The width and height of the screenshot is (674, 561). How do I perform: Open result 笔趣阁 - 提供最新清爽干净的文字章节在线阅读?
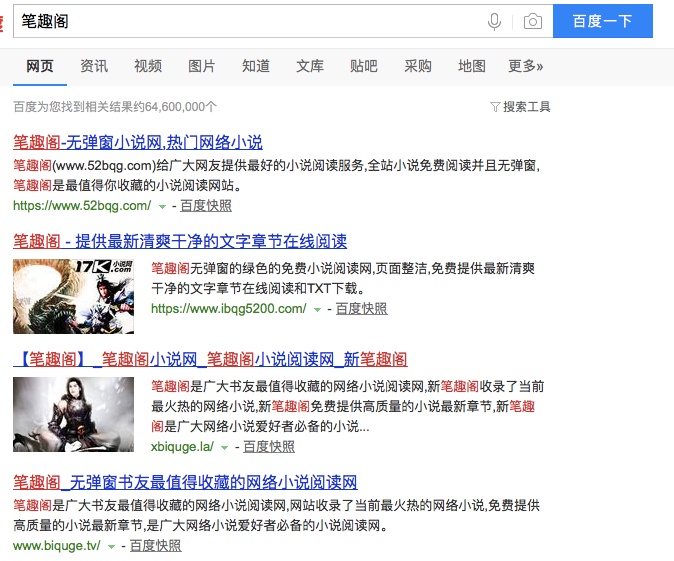click(x=180, y=241)
